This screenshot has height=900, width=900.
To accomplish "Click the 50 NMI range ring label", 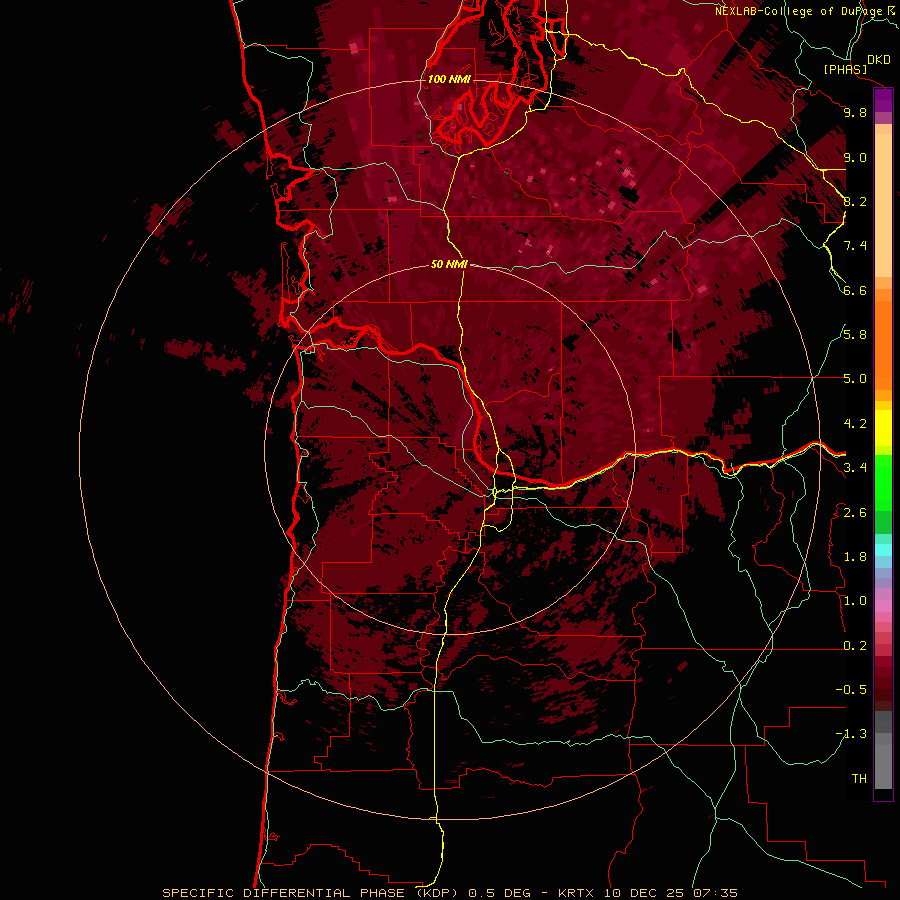I will tap(449, 264).
